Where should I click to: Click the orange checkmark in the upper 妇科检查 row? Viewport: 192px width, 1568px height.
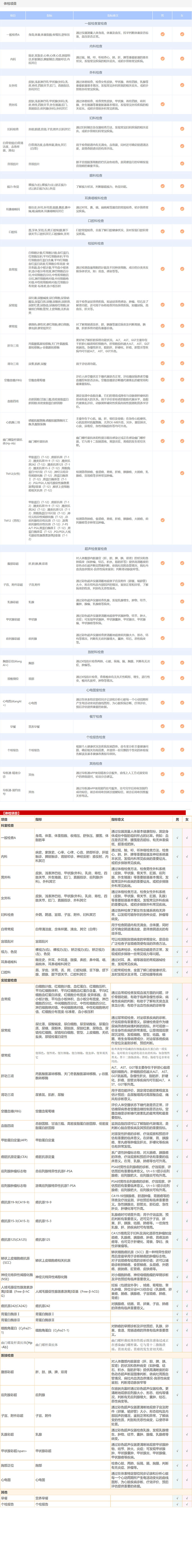click(182, 129)
